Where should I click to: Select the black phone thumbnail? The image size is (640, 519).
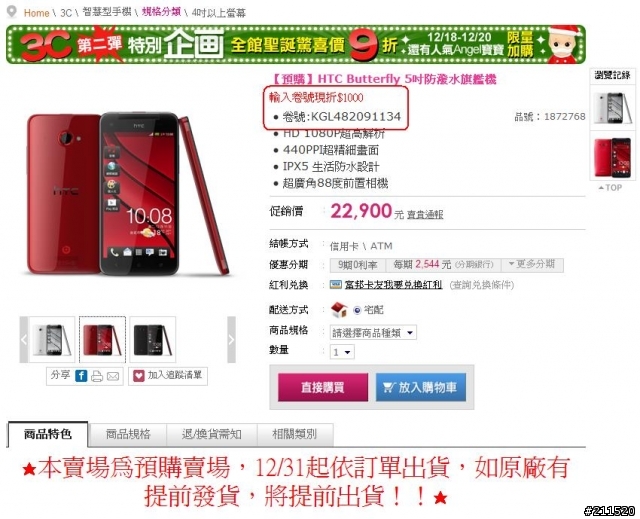tap(153, 339)
